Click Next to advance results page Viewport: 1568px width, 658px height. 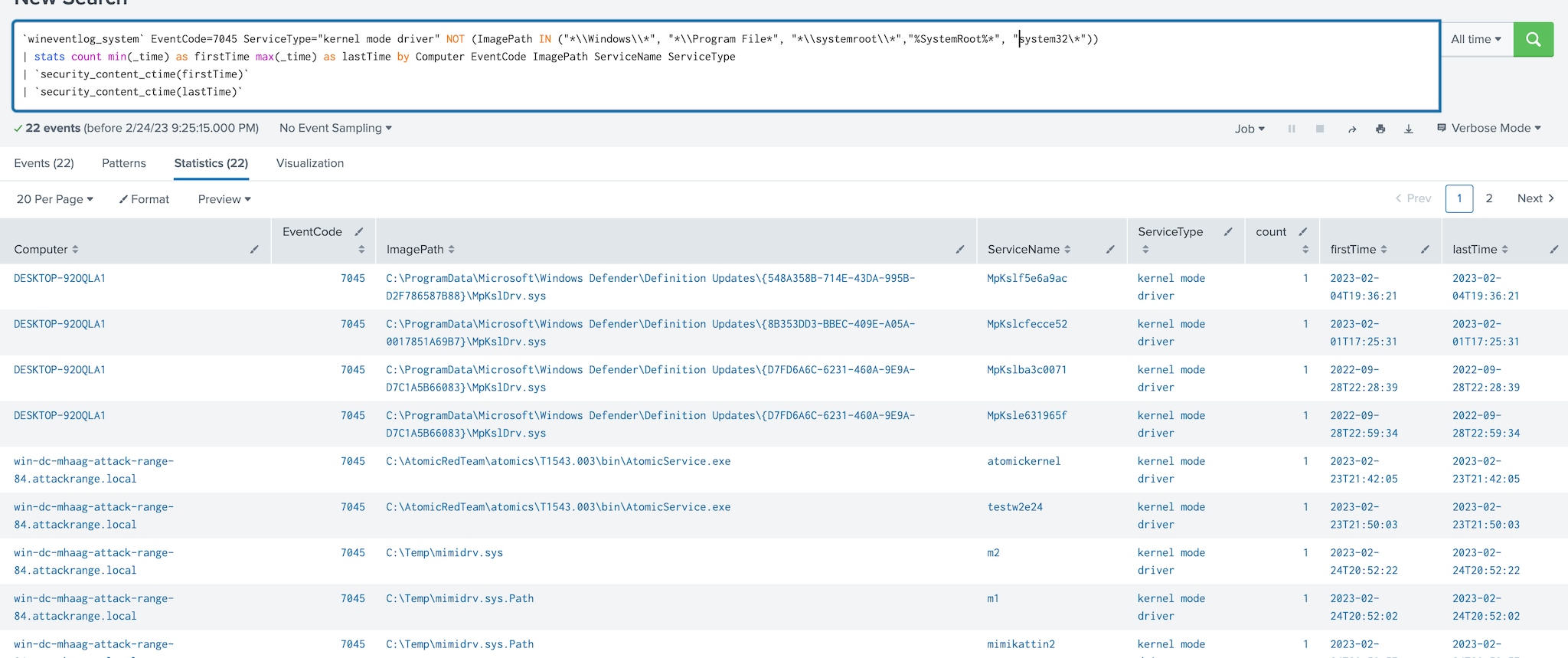click(1536, 198)
